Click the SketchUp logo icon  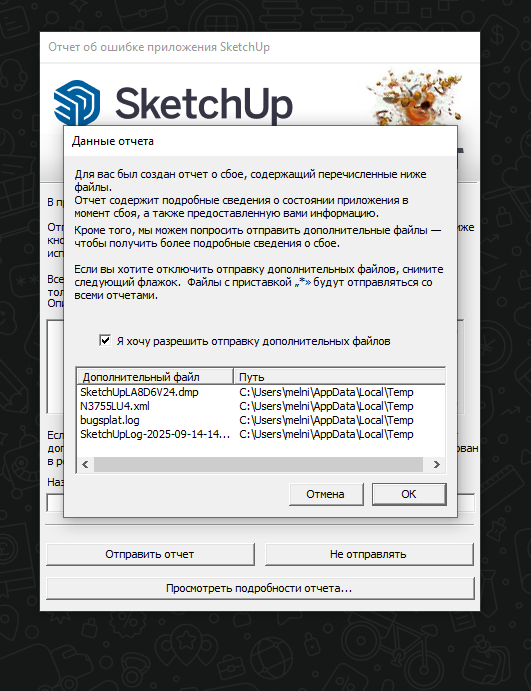tap(77, 103)
